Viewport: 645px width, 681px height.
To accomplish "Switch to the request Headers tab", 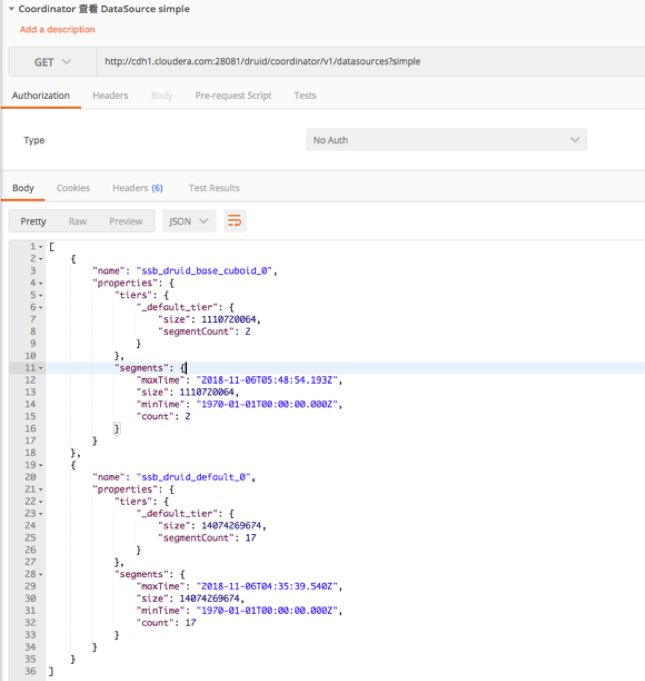I will pos(110,96).
